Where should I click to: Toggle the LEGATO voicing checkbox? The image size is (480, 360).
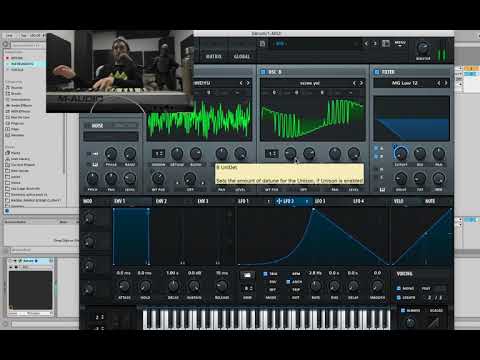point(398,297)
